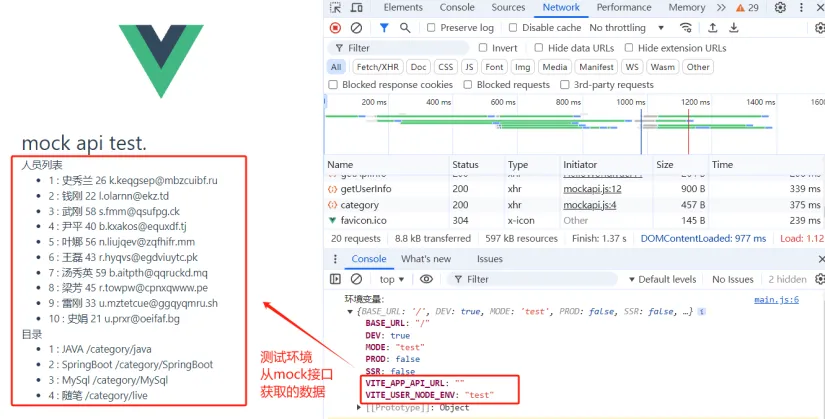Click the stop recording network log icon

(335, 28)
